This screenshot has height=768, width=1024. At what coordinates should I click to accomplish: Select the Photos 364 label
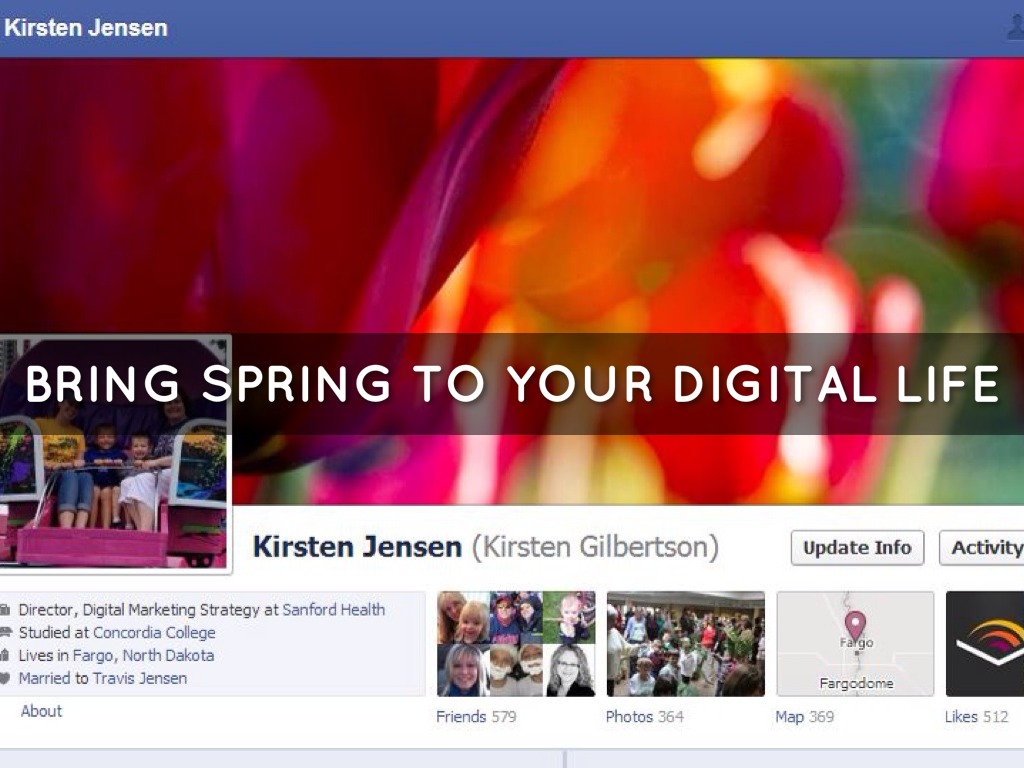pos(644,717)
